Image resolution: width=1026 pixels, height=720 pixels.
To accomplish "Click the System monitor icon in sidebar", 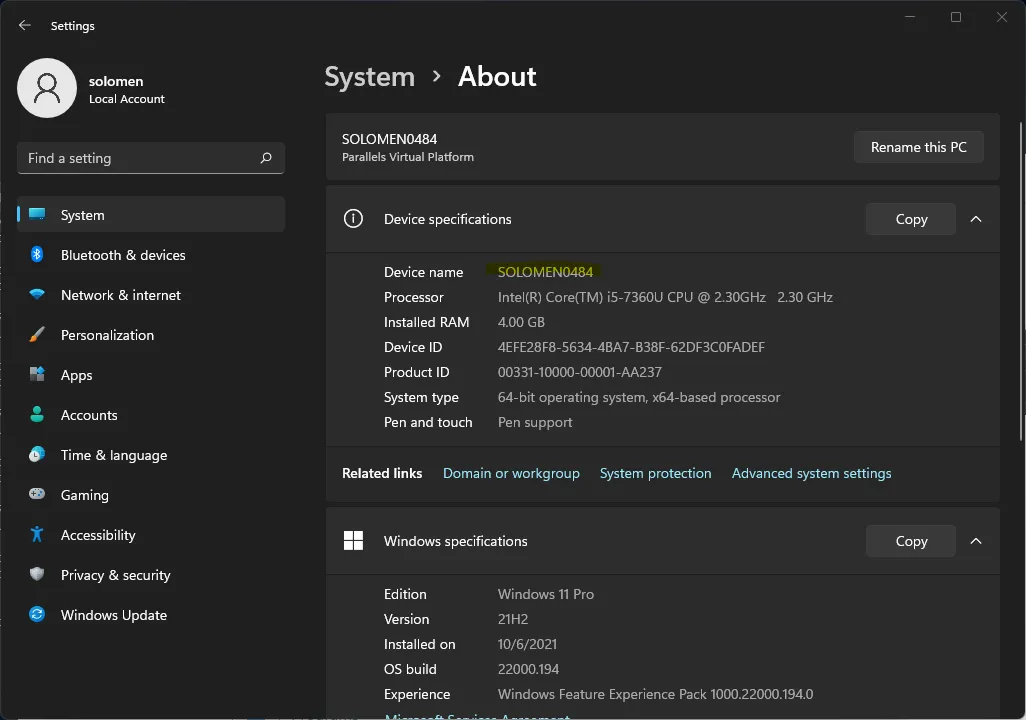I will (37, 215).
